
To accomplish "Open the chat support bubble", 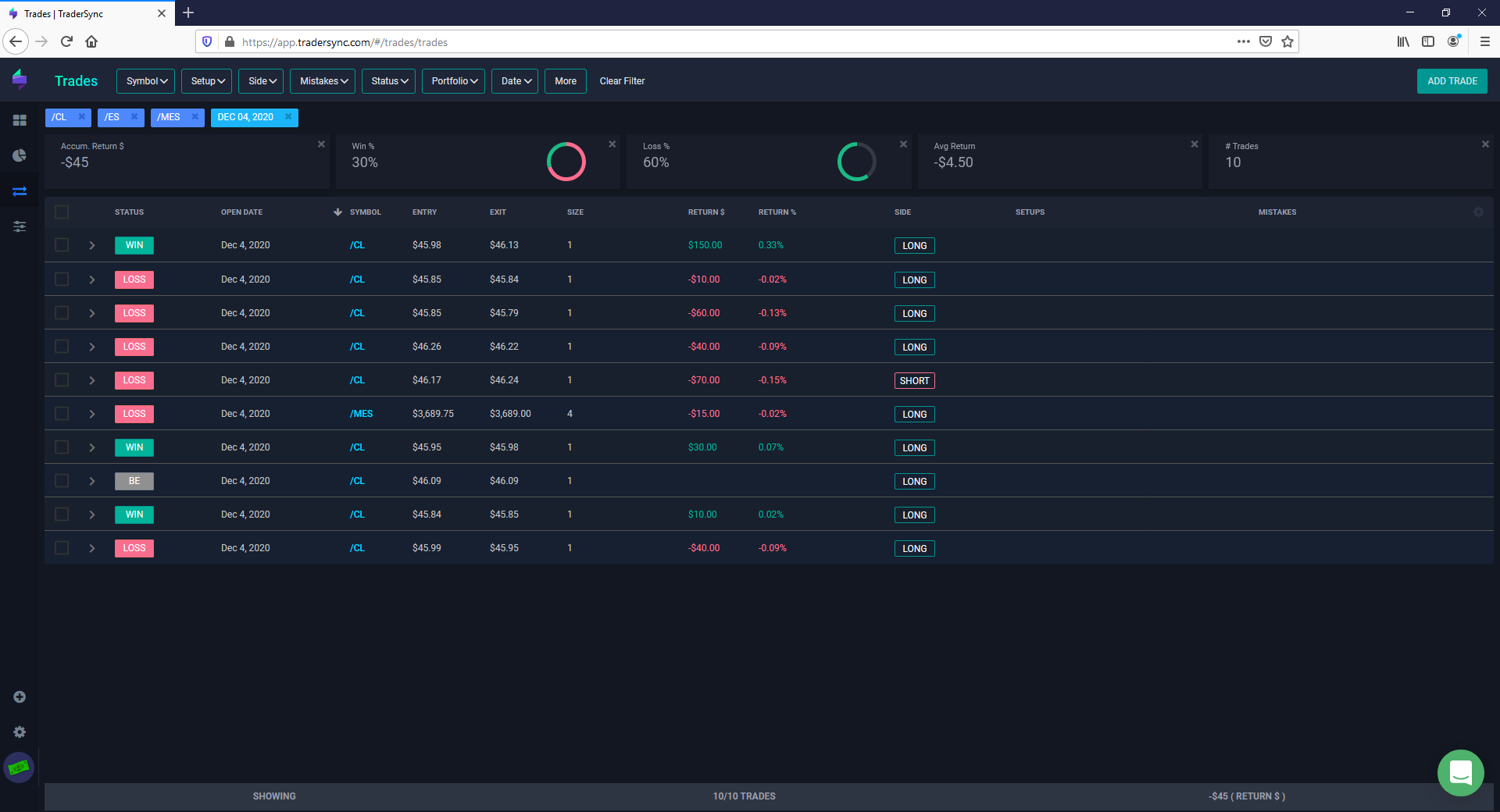I will tap(1460, 773).
